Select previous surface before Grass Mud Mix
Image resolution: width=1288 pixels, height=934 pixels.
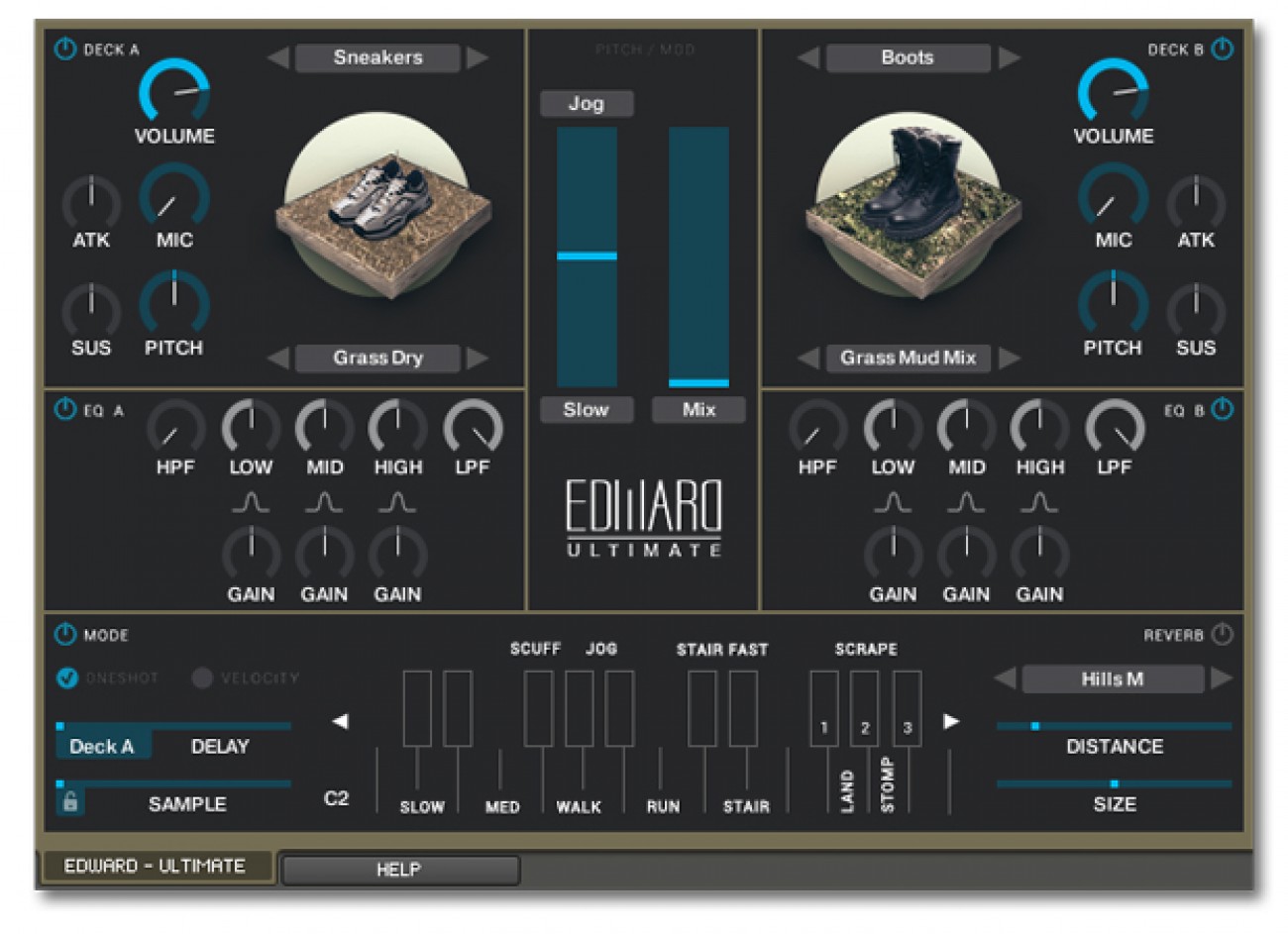[x=808, y=358]
